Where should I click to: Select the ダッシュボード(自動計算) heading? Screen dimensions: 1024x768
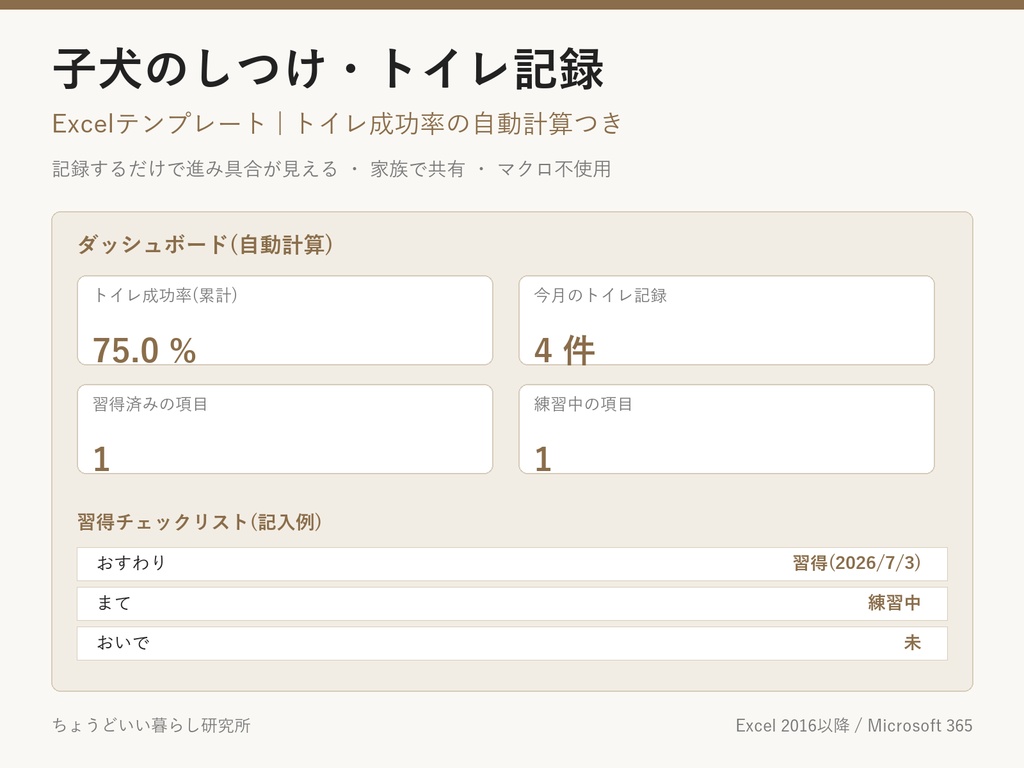(205, 245)
